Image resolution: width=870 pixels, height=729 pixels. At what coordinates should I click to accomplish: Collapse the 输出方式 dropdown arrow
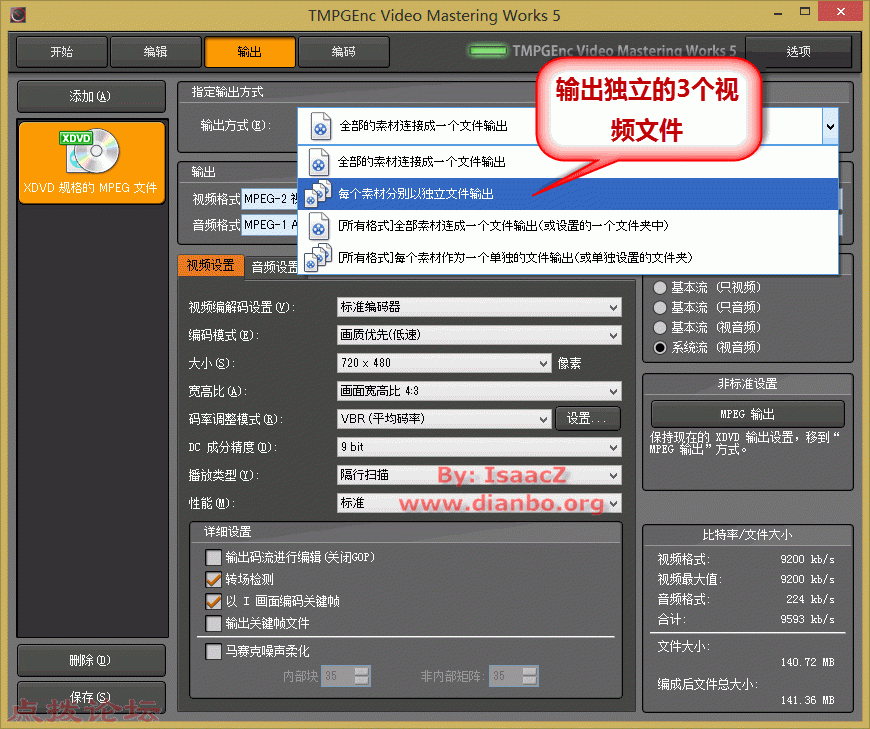tap(830, 126)
